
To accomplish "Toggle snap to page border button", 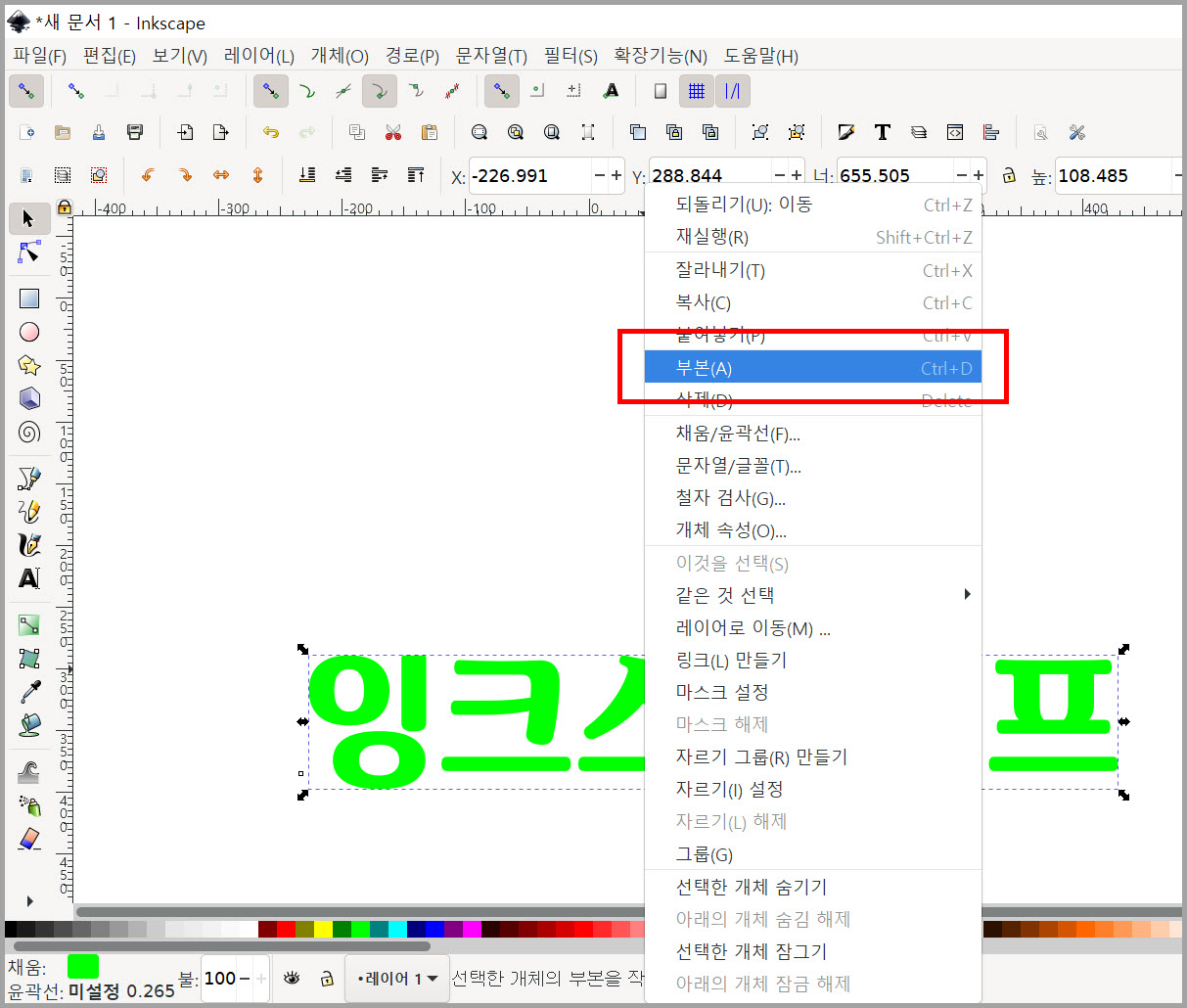I will coord(660,91).
